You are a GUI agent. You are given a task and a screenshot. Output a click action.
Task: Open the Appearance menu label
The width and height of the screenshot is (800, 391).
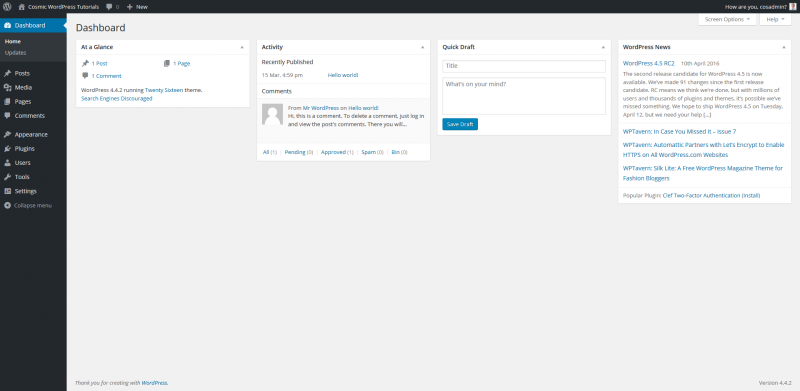(x=31, y=135)
